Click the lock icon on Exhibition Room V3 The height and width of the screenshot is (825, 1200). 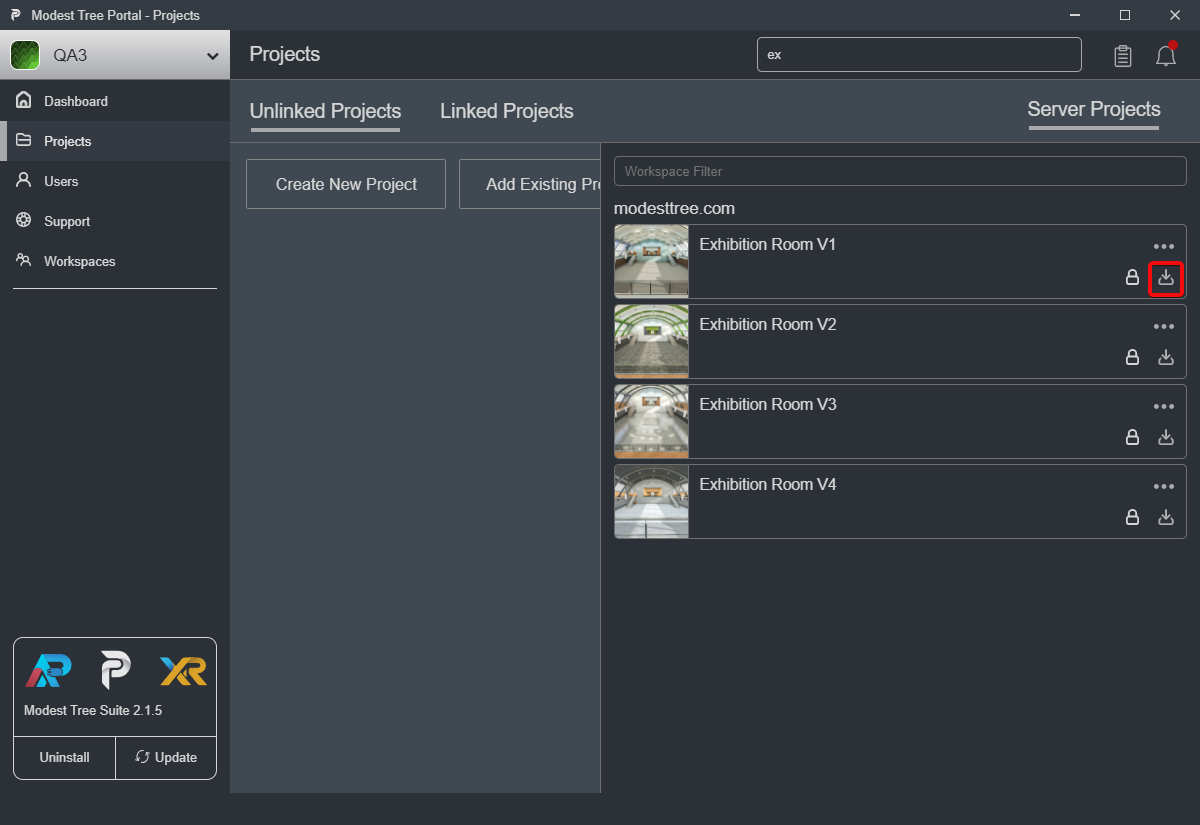pos(1133,437)
